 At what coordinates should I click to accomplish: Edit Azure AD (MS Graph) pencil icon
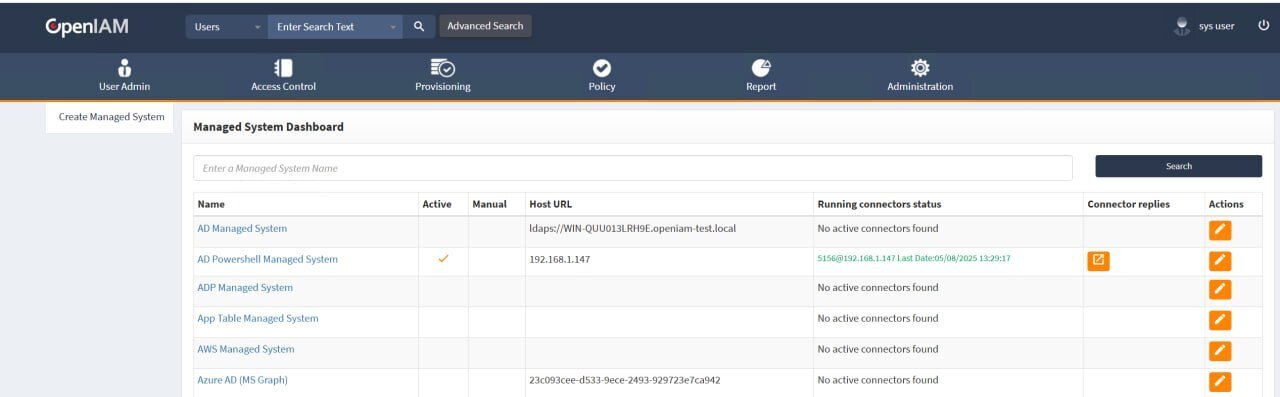click(x=1220, y=381)
